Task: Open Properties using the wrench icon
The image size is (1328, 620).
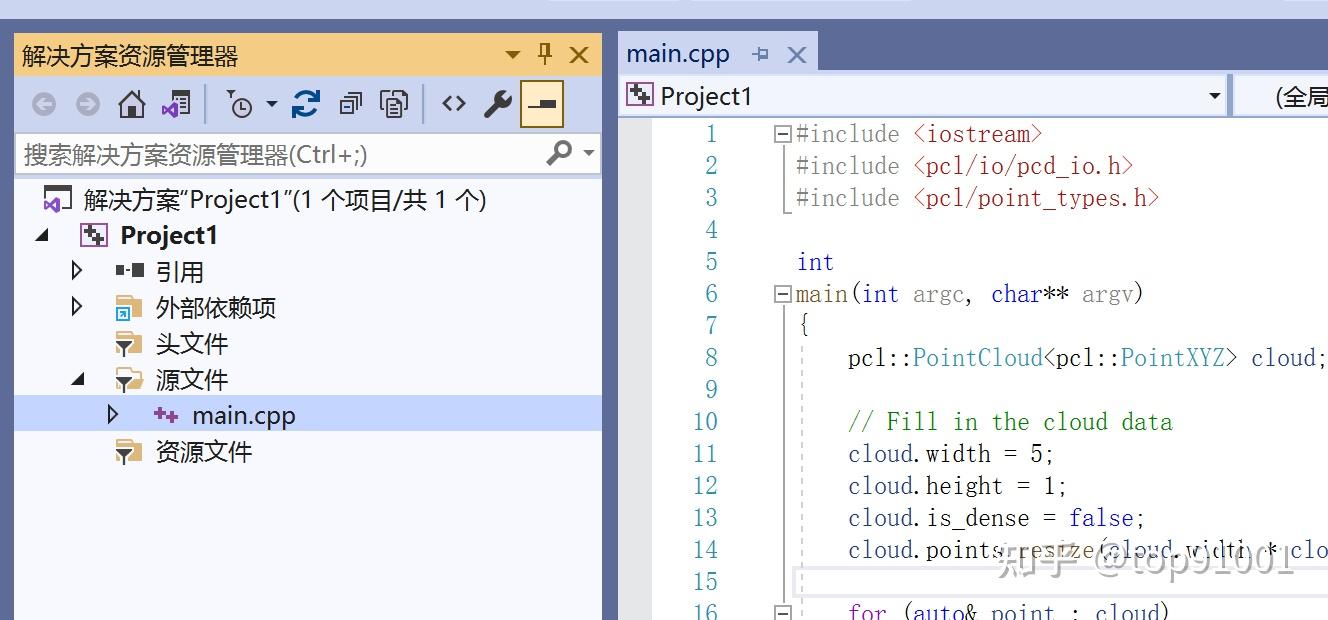Action: 497,102
